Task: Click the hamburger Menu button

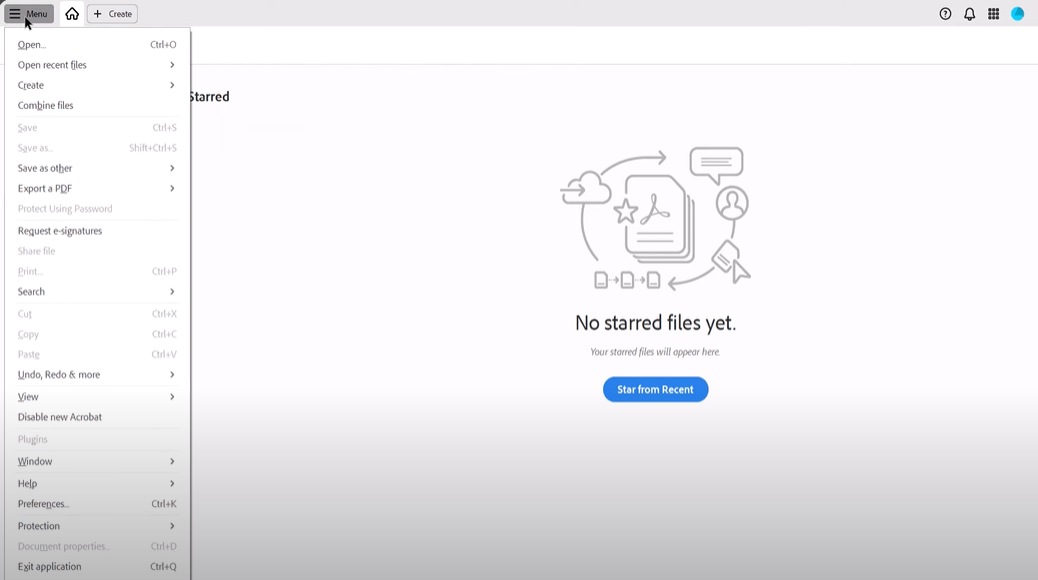Action: 28,13
